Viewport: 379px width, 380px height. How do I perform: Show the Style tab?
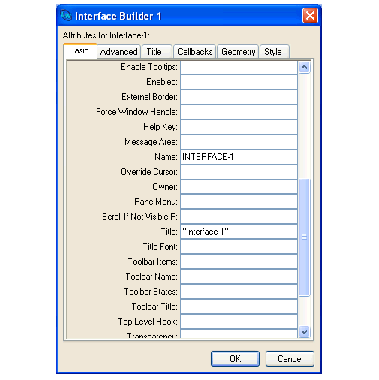(274, 52)
